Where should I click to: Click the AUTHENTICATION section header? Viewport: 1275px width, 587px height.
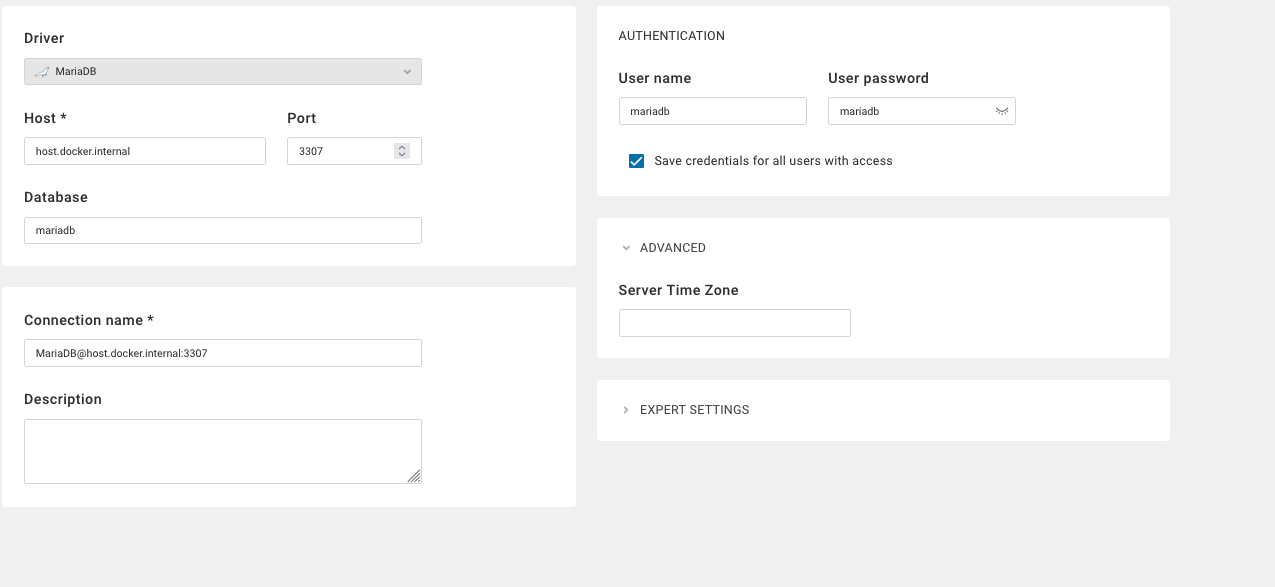tap(672, 35)
